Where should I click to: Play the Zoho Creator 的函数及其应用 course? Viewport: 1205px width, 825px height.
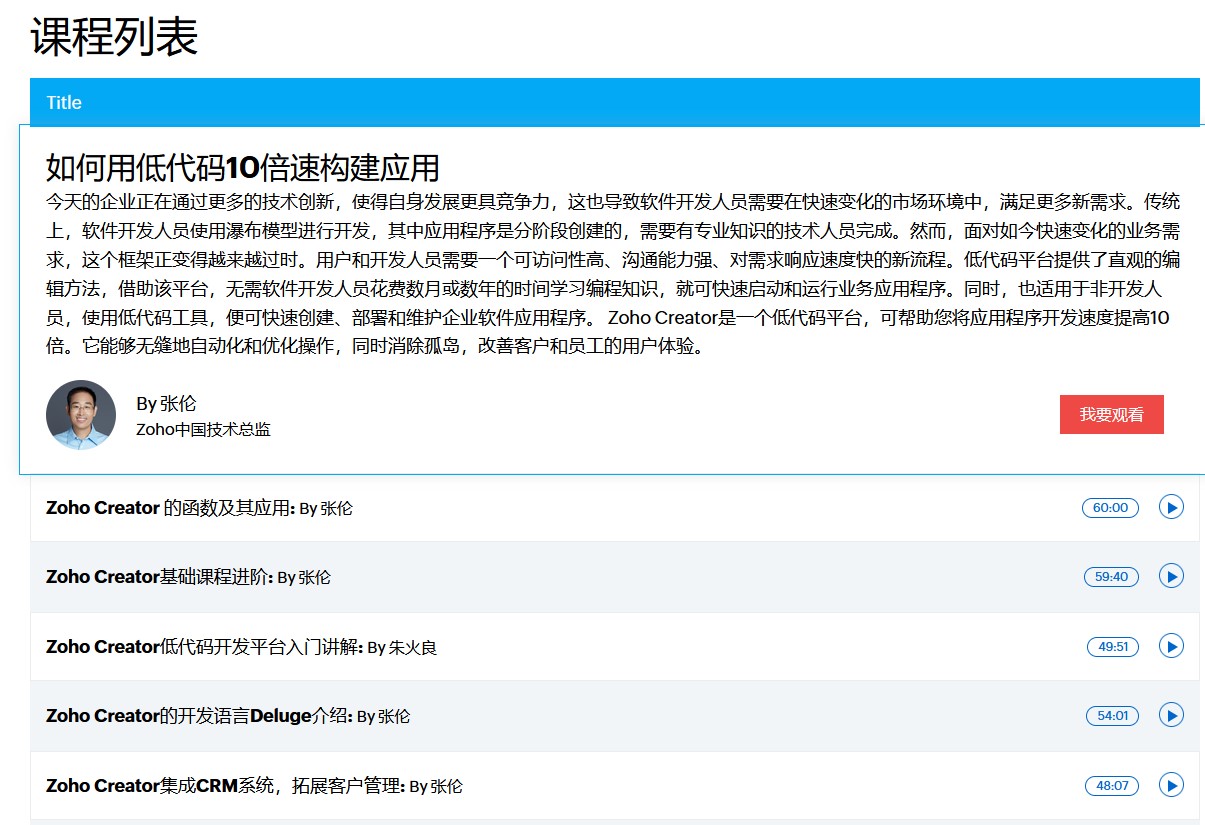1171,507
